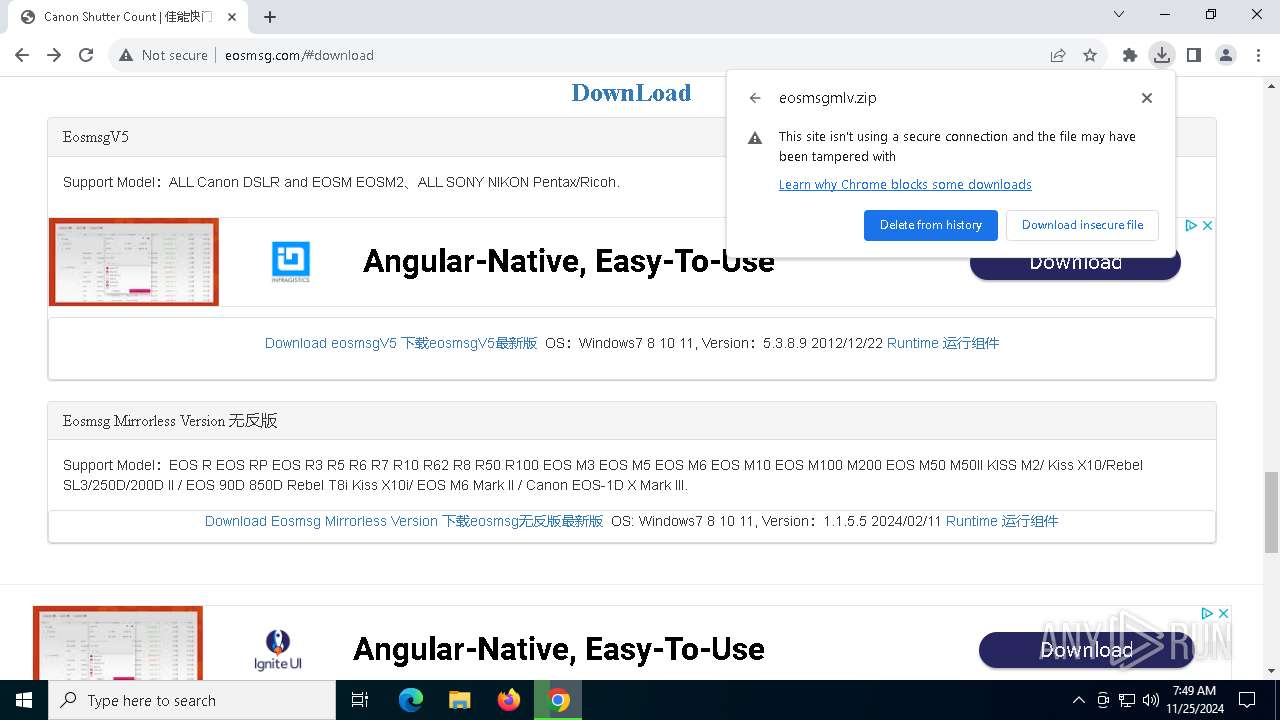Launch Firefox from taskbar
Screen dimensions: 1280x720
pyautogui.click(x=509, y=700)
